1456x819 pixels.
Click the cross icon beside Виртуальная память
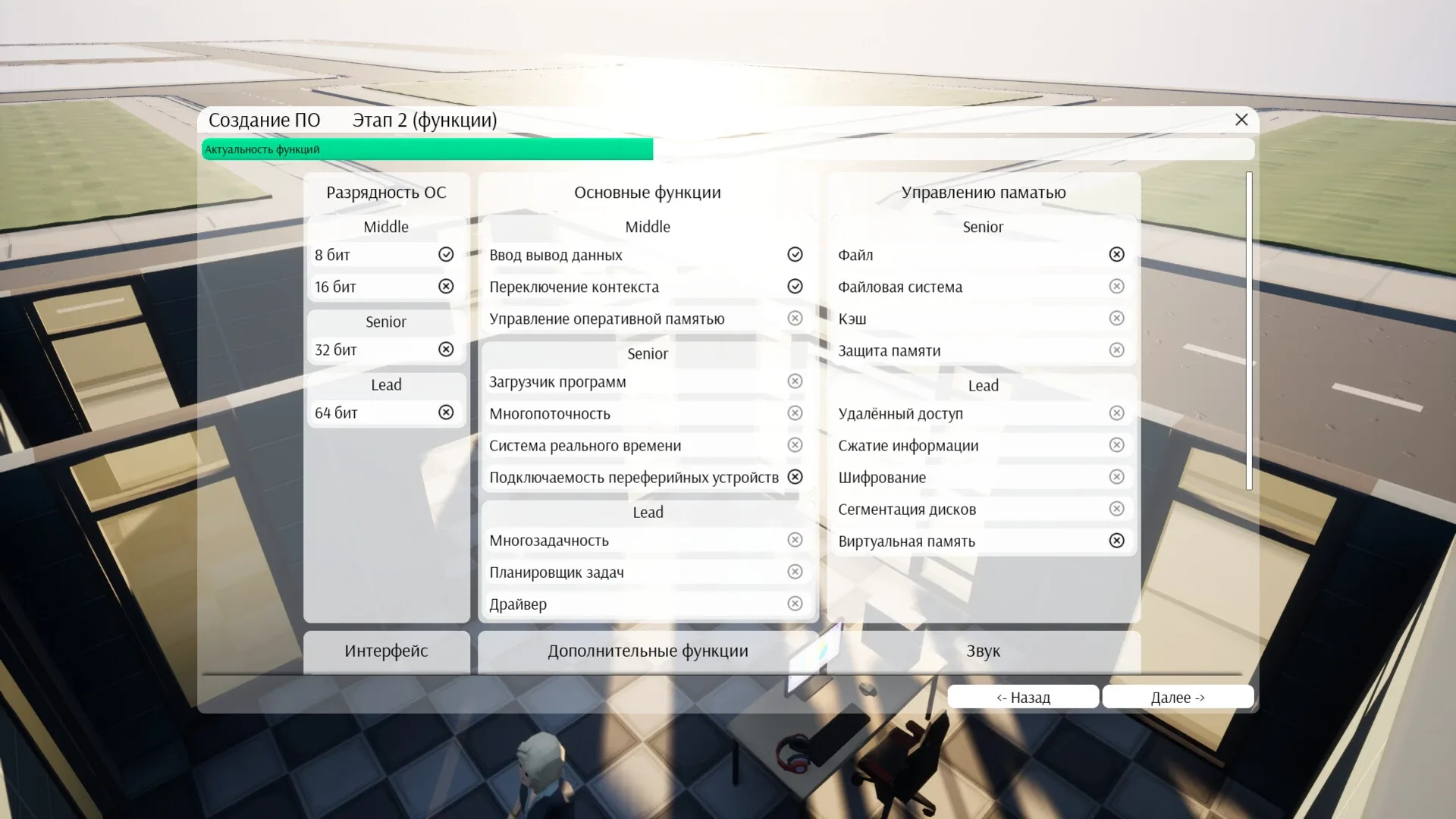point(1116,541)
